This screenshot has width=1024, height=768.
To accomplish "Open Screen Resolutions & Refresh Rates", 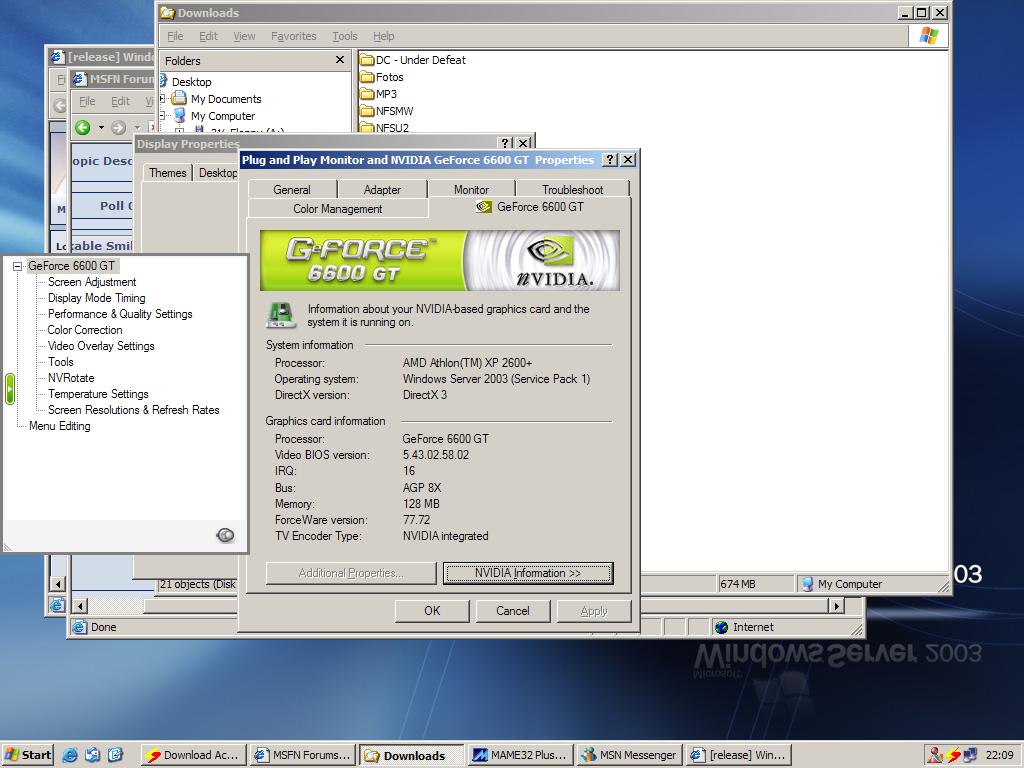I will coord(133,410).
